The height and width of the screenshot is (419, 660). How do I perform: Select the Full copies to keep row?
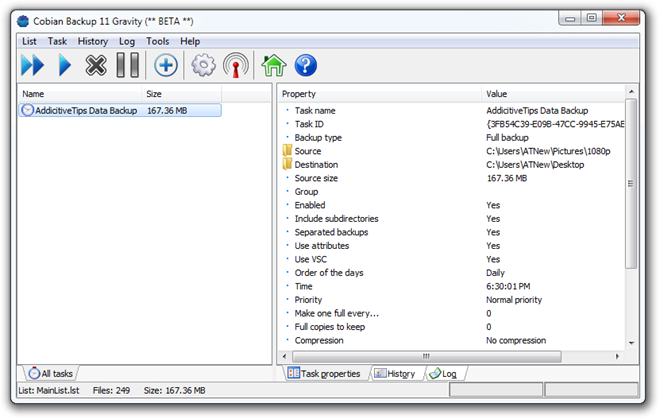(452, 327)
